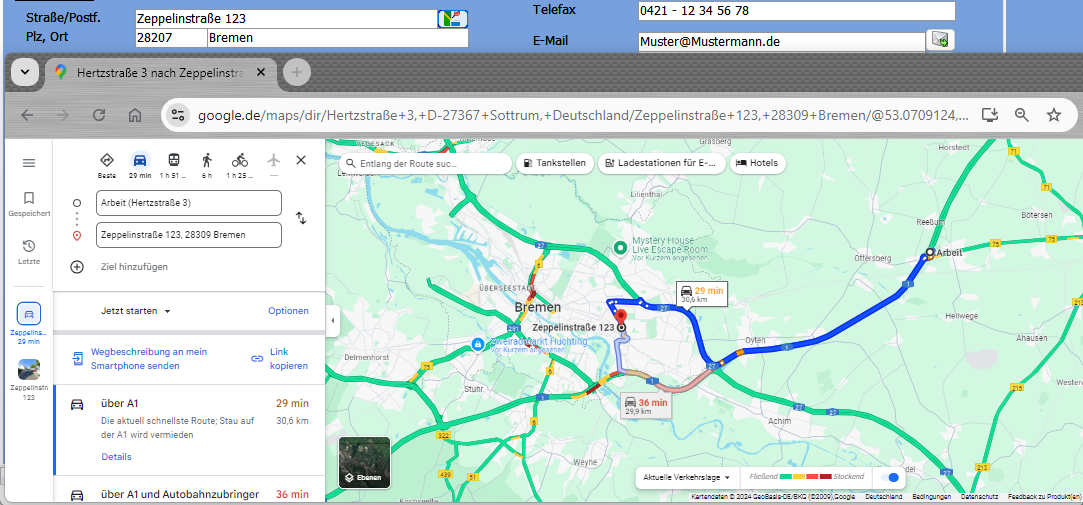Viewport: 1083px width, 505px height.
Task: Click Zeppelinstraße 29 min sidebar shortcut
Action: click(x=29, y=323)
